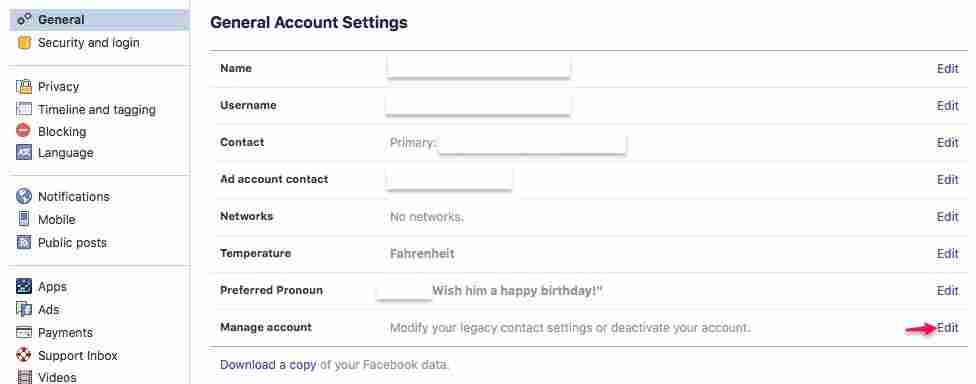Screen dimensions: 976x384
Task: Click the Security and login shield icon
Action: coord(24,43)
